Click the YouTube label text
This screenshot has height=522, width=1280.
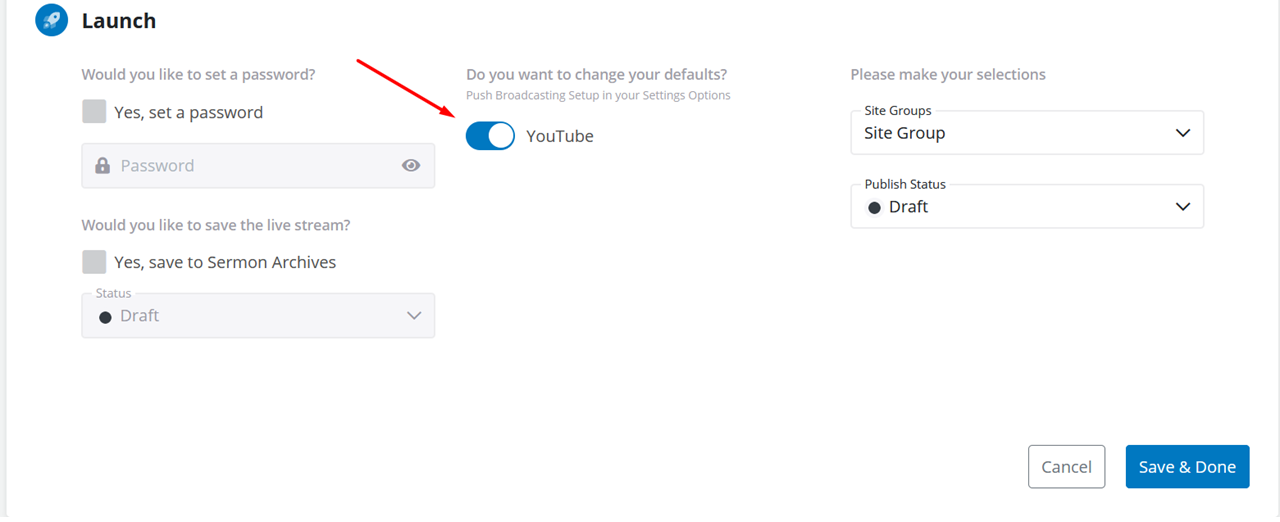click(x=560, y=136)
